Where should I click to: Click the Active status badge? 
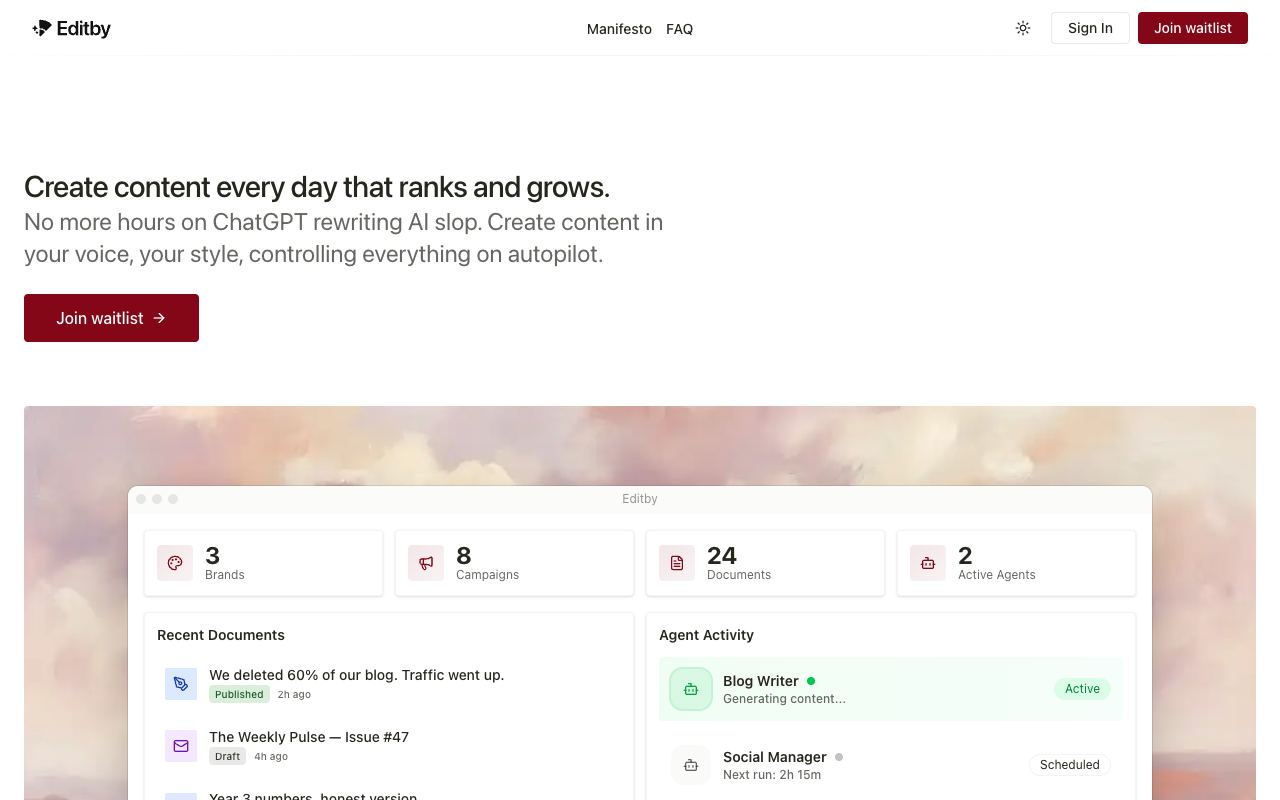point(1082,689)
